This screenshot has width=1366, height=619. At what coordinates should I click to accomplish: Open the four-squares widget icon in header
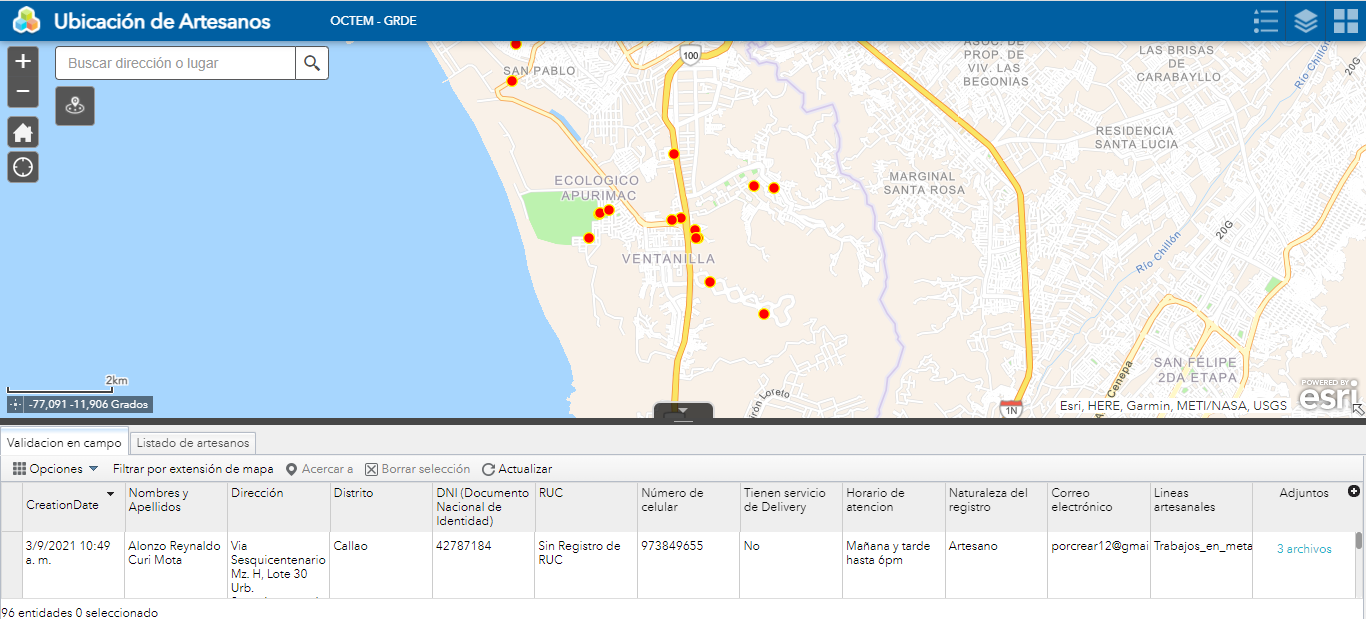point(1345,21)
